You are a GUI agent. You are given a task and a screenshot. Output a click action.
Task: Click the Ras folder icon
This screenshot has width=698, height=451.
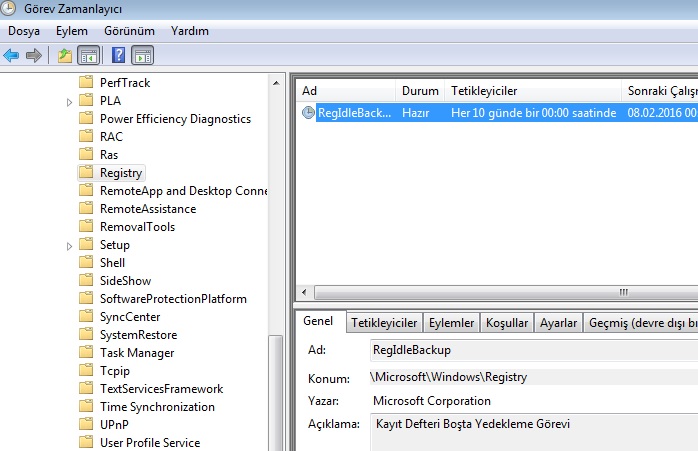[x=86, y=154]
